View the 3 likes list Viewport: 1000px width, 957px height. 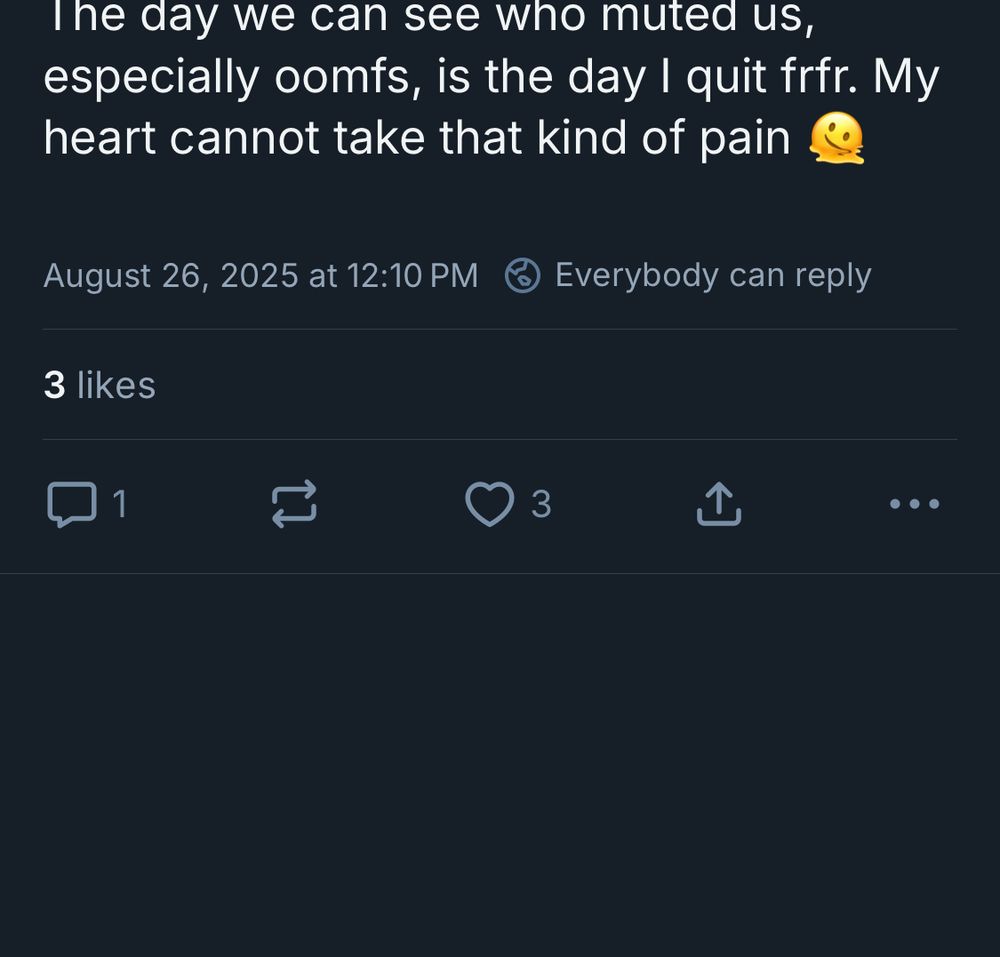pos(100,385)
